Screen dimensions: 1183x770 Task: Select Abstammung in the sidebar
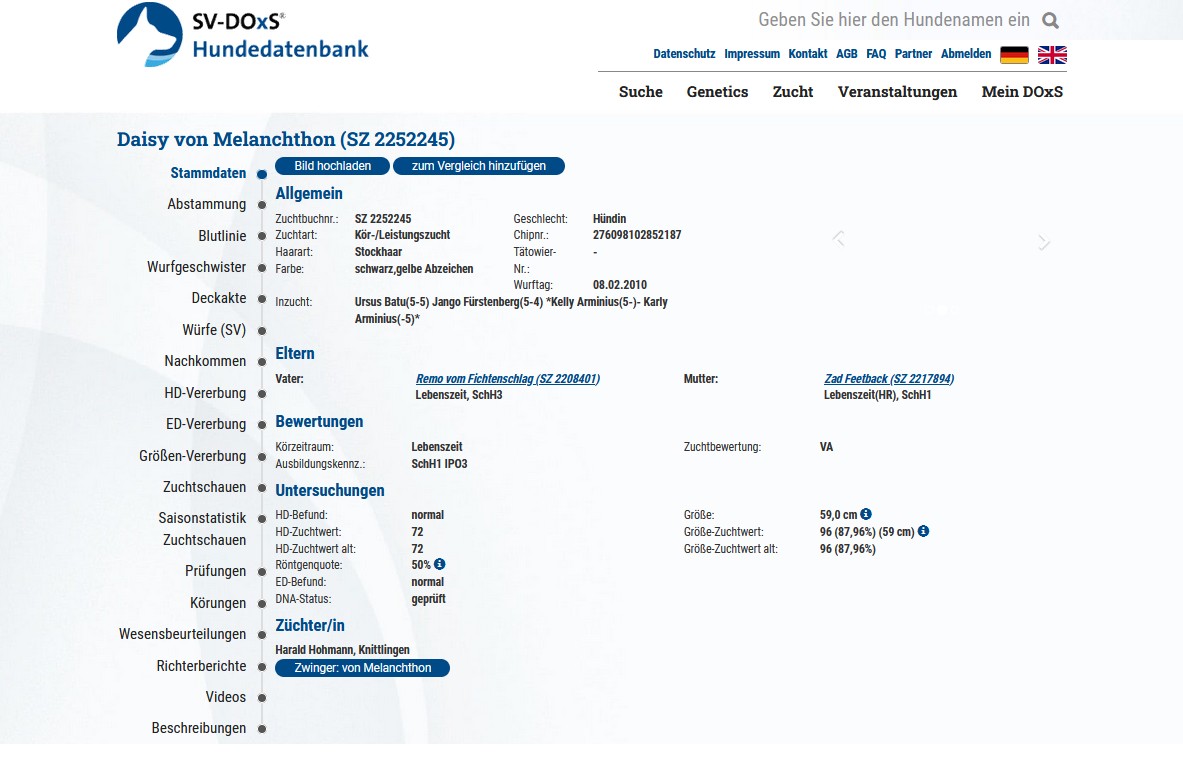click(x=206, y=204)
